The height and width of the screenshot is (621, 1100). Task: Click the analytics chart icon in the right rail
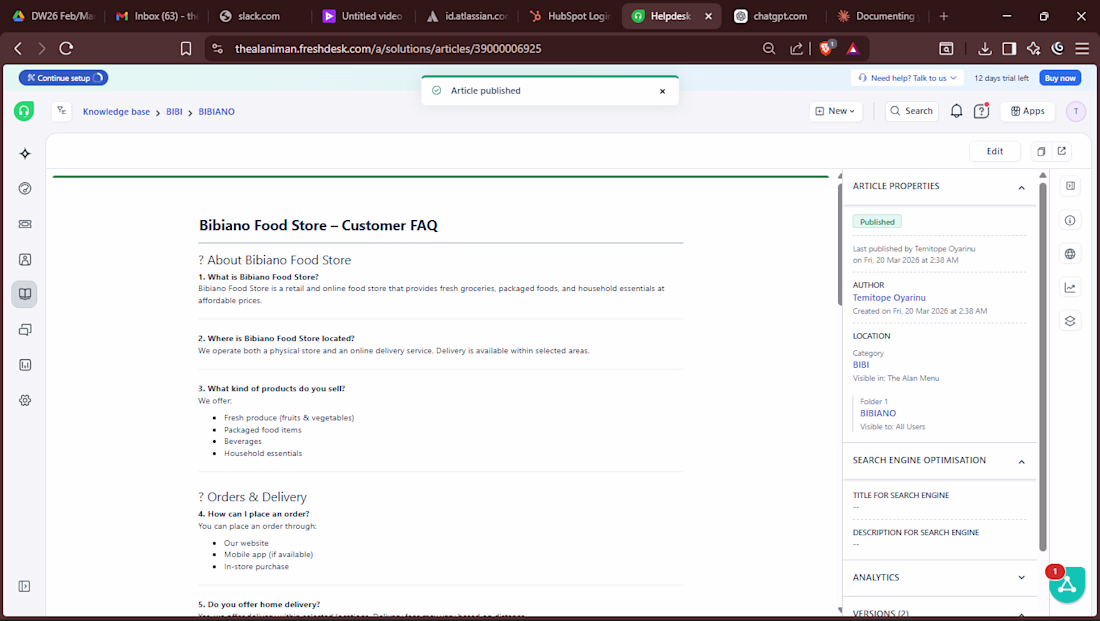point(1070,288)
